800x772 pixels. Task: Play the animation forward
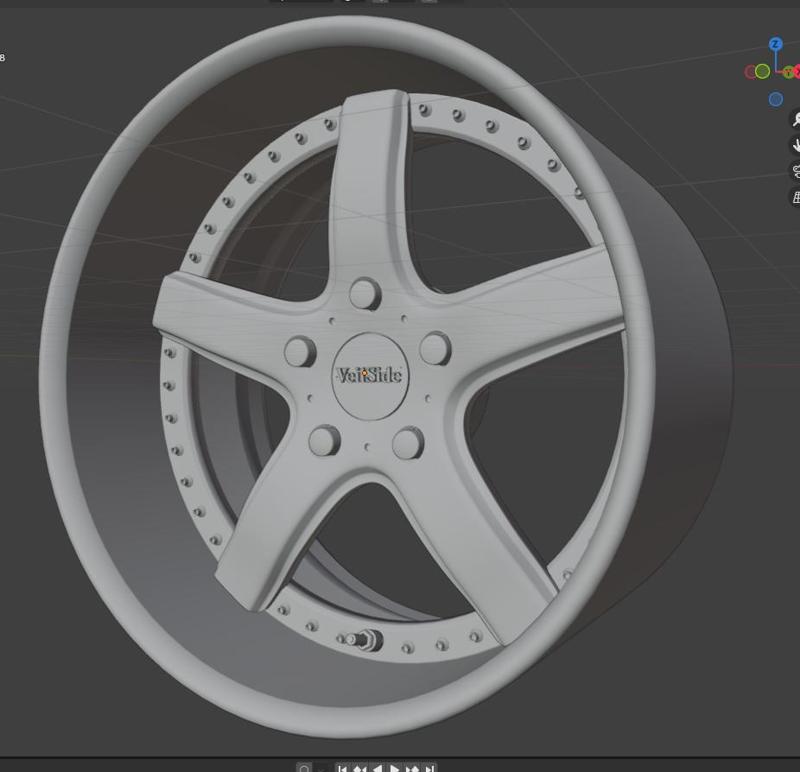tap(395, 768)
